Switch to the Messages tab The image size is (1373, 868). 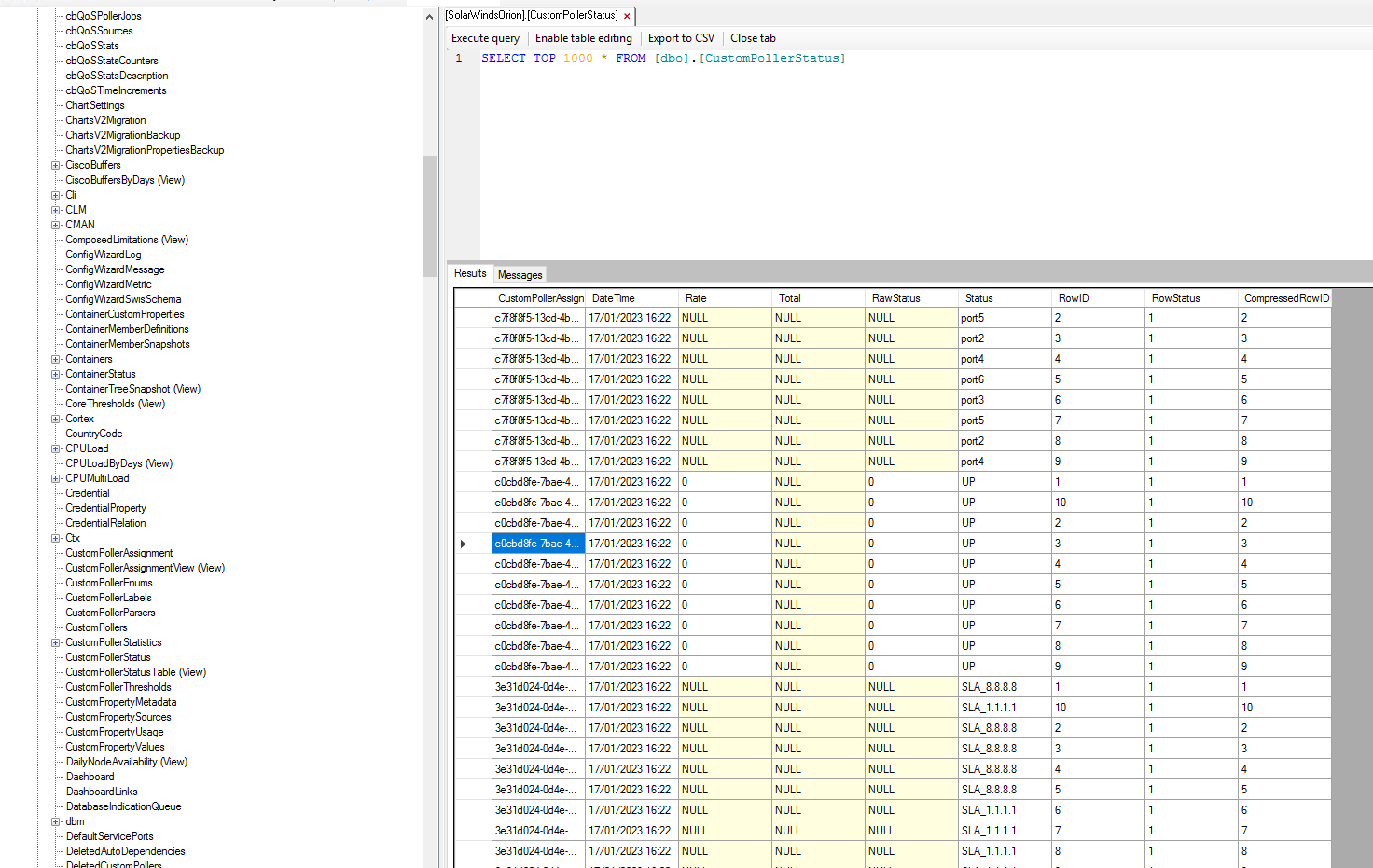[520, 275]
